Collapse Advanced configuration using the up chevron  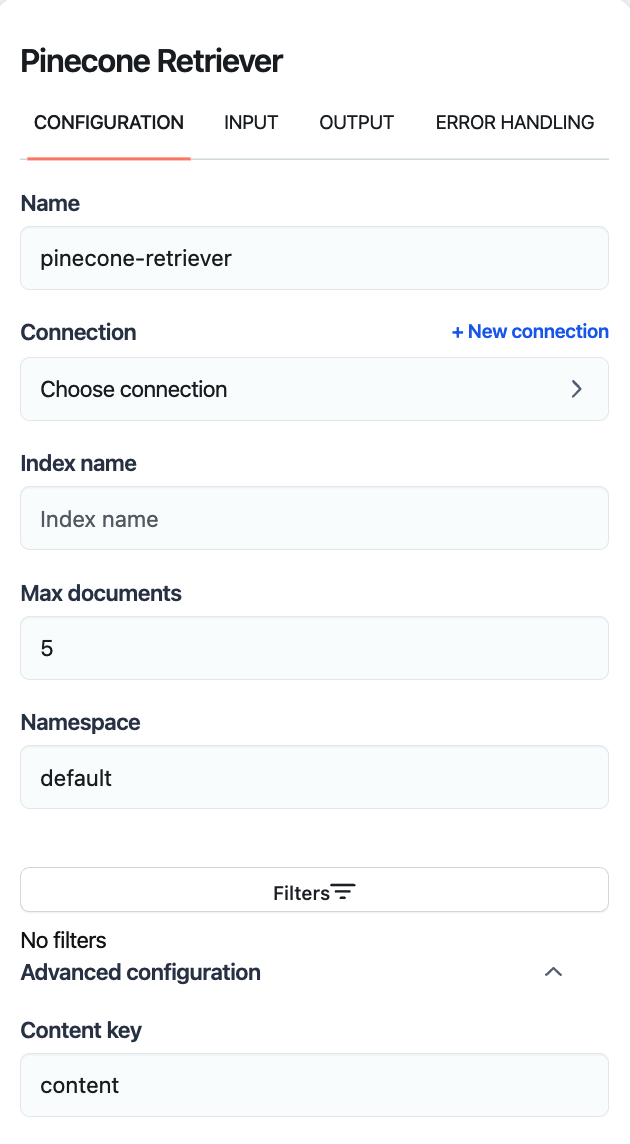click(x=553, y=972)
